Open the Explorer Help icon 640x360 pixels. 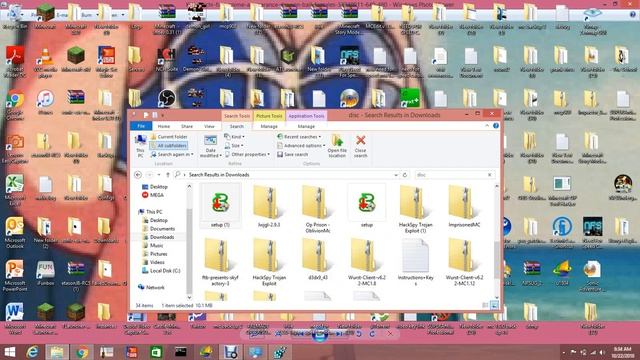pos(496,126)
